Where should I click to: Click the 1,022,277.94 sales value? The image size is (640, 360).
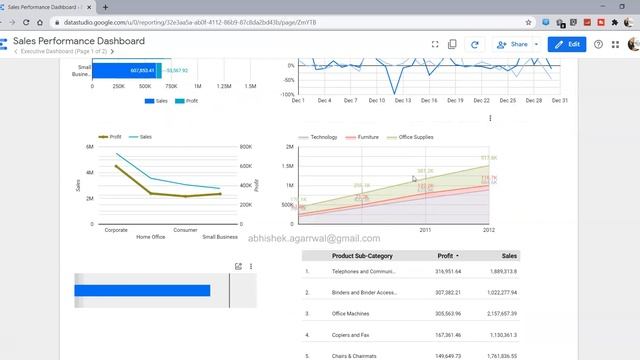tap(502, 293)
